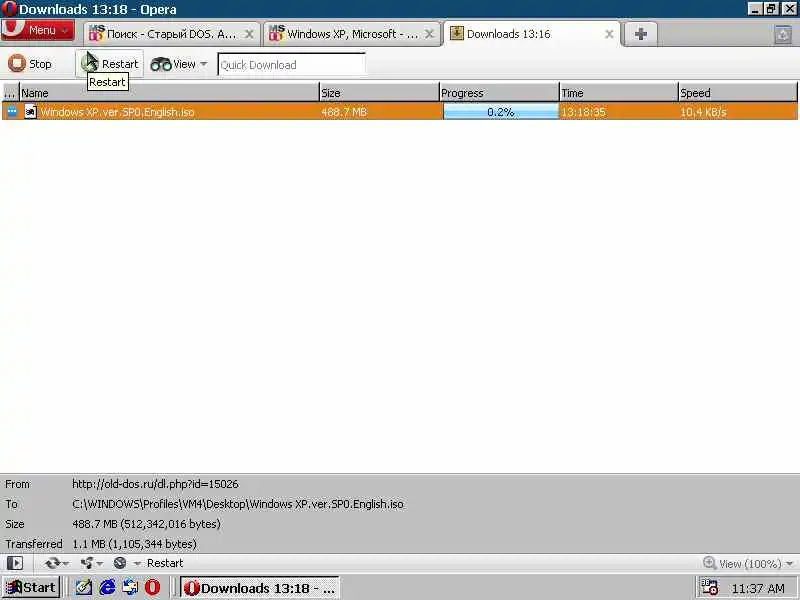This screenshot has height=600, width=800.
Task: Toggle the panel button in status bar
Action: [x=15, y=563]
